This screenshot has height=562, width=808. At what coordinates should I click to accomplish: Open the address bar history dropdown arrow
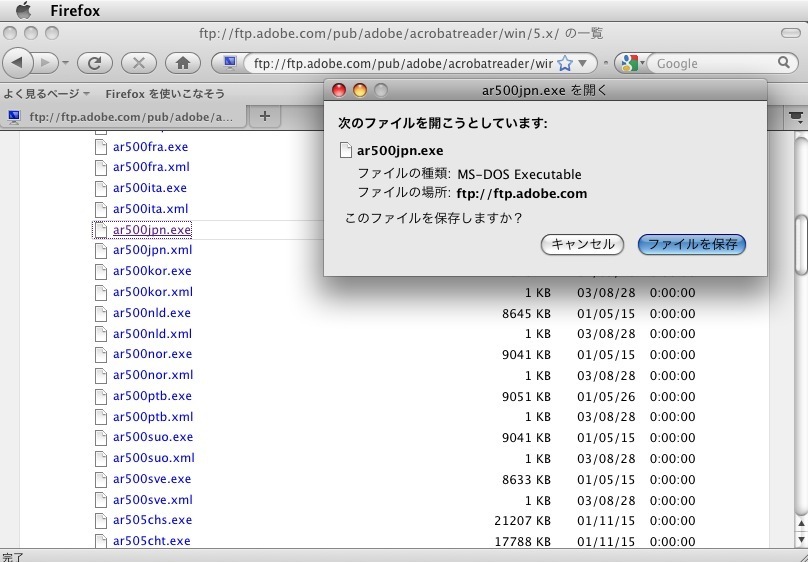click(583, 63)
